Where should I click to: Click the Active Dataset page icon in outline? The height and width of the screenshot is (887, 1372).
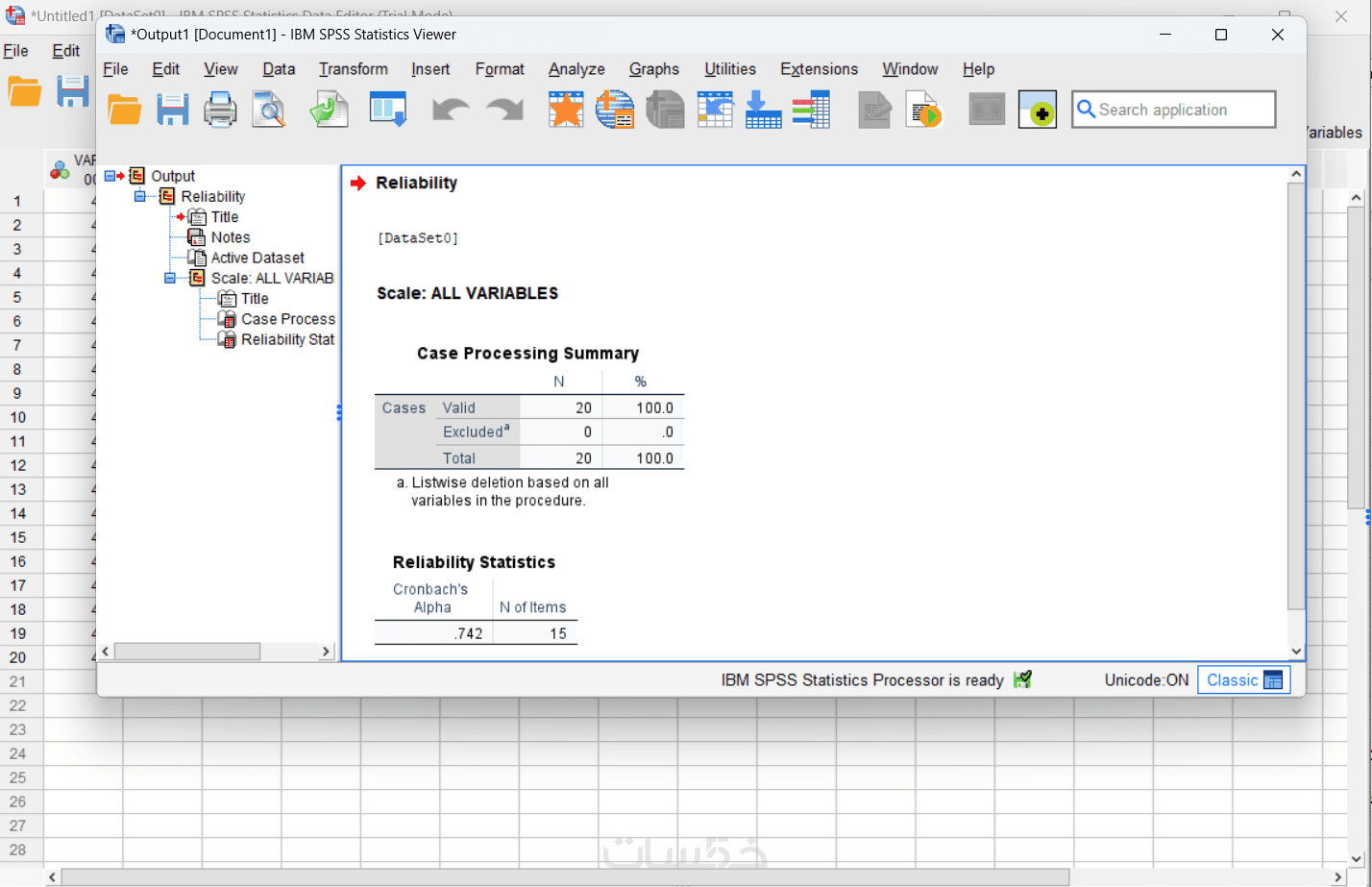(x=196, y=258)
